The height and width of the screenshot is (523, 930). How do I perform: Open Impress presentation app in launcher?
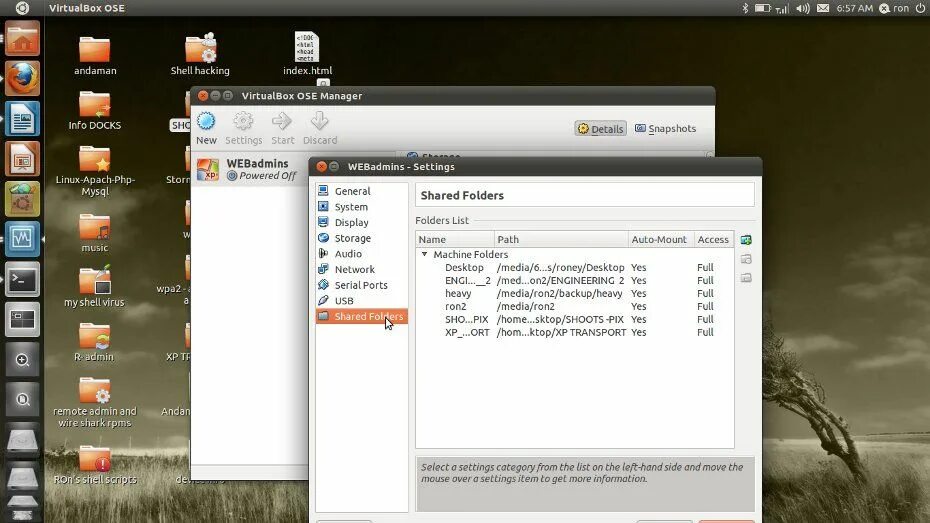click(x=23, y=158)
